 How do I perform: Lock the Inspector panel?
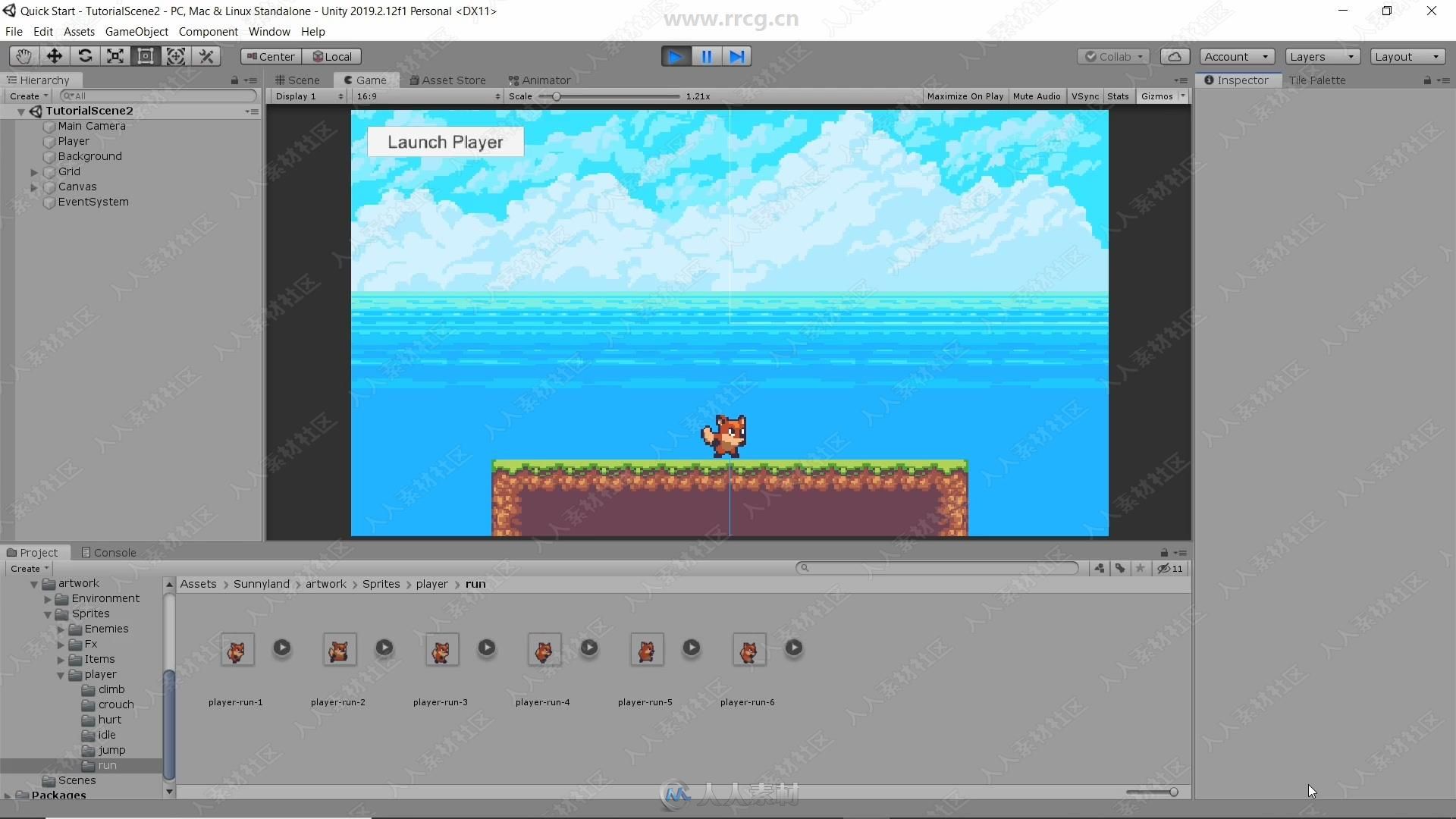click(x=1427, y=80)
